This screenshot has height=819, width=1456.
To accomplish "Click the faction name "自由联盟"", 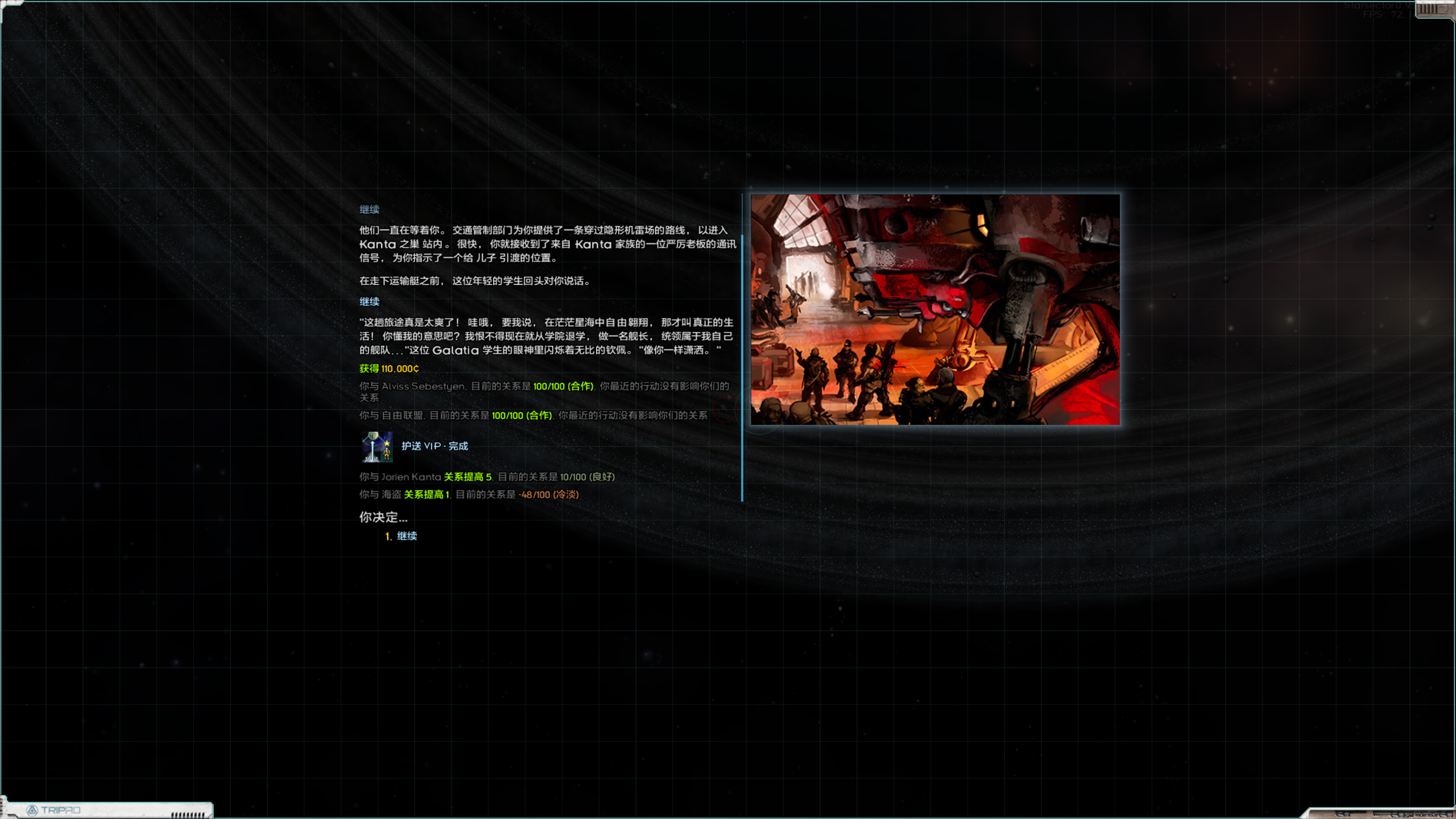I will tap(403, 415).
